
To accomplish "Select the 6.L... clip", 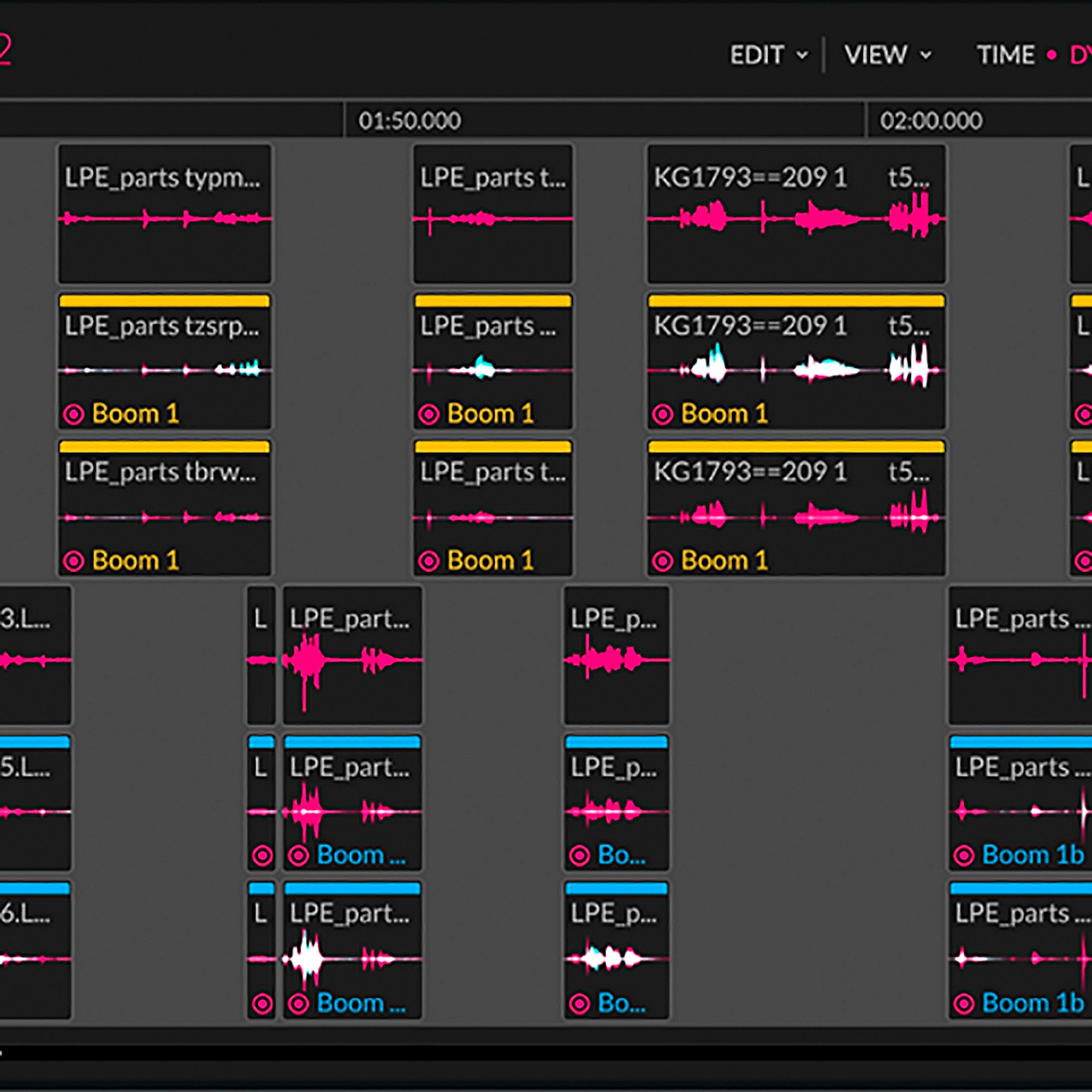I will pyautogui.click(x=35, y=950).
